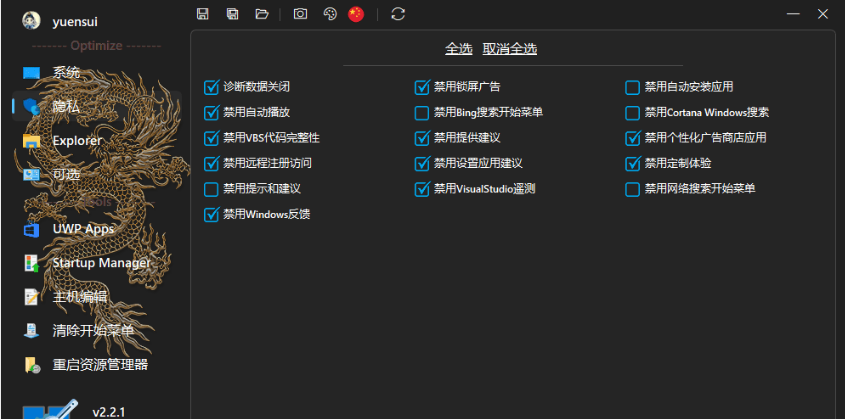
Task: Open the 可选 sidebar label
Action: [x=66, y=174]
